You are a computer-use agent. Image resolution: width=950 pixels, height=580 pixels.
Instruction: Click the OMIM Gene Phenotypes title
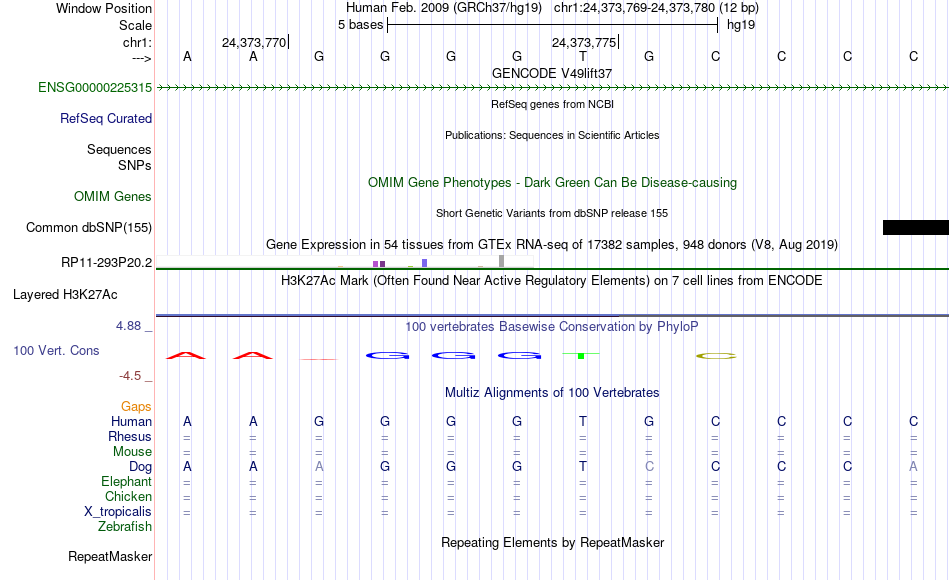(552, 182)
